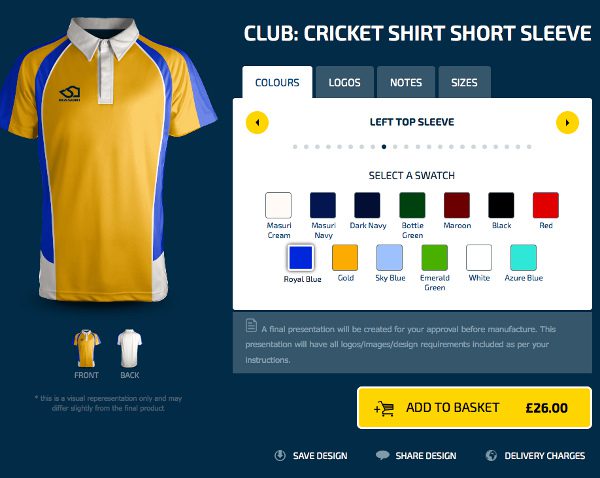Switch to the Logos tab
This screenshot has height=478, width=600.
[x=344, y=82]
